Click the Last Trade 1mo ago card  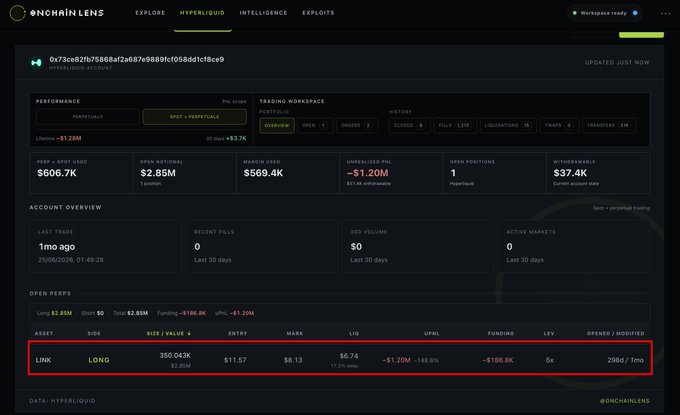click(106, 246)
